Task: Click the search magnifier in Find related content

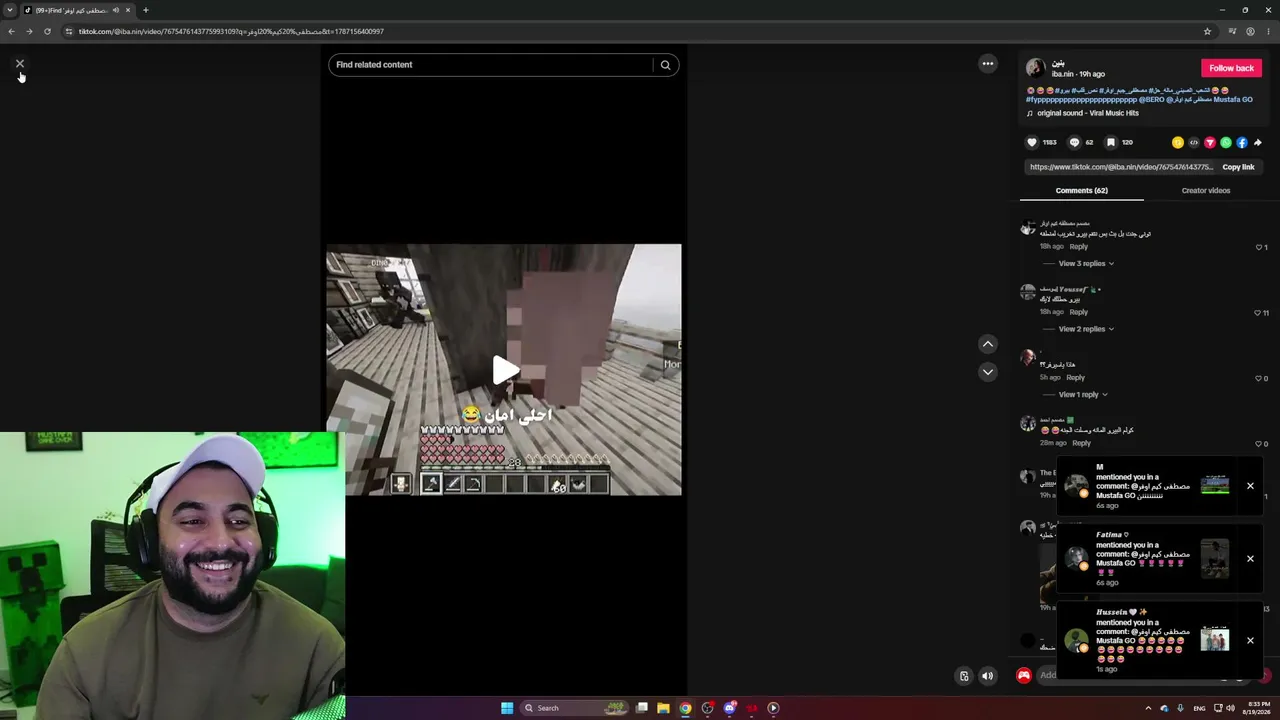Action: [x=665, y=65]
